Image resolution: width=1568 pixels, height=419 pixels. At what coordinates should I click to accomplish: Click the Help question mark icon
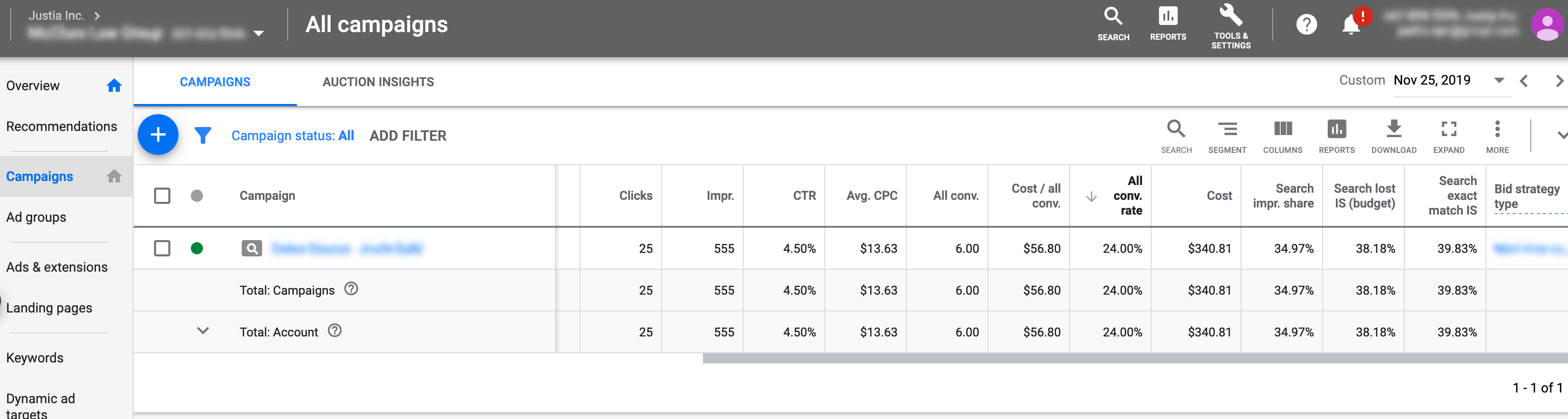click(1306, 25)
